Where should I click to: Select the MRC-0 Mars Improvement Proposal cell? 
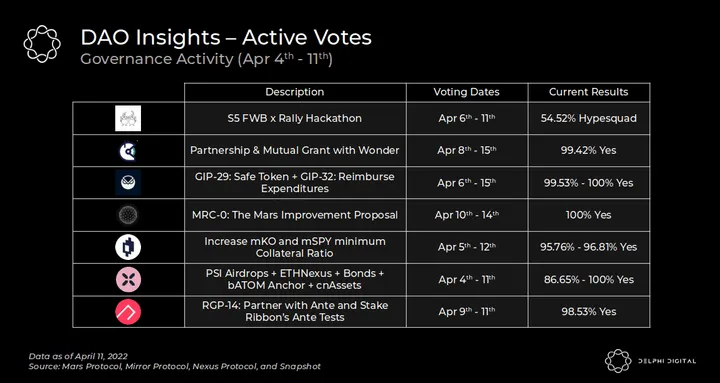pos(295,215)
